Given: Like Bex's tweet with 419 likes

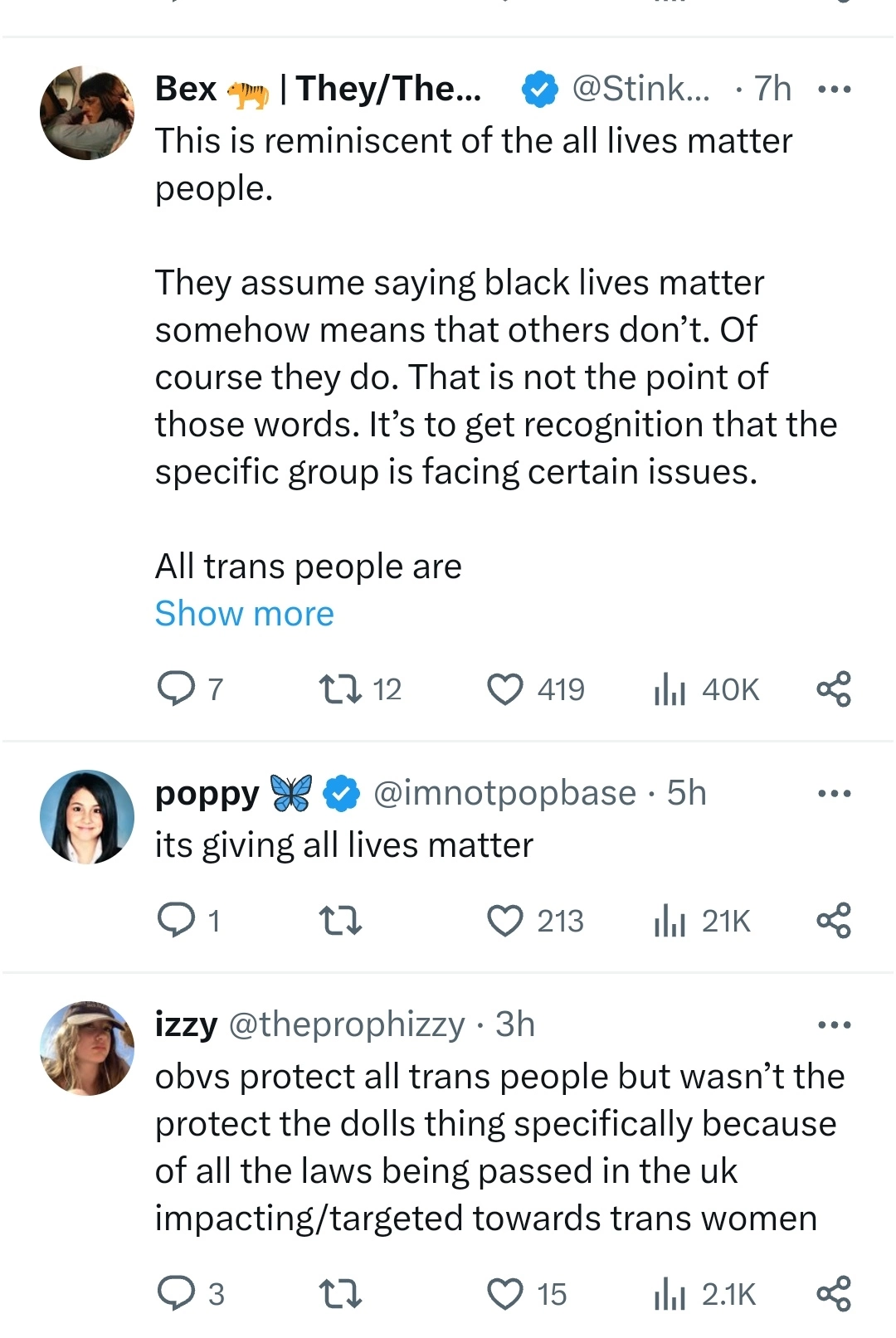Looking at the screenshot, I should click(505, 689).
